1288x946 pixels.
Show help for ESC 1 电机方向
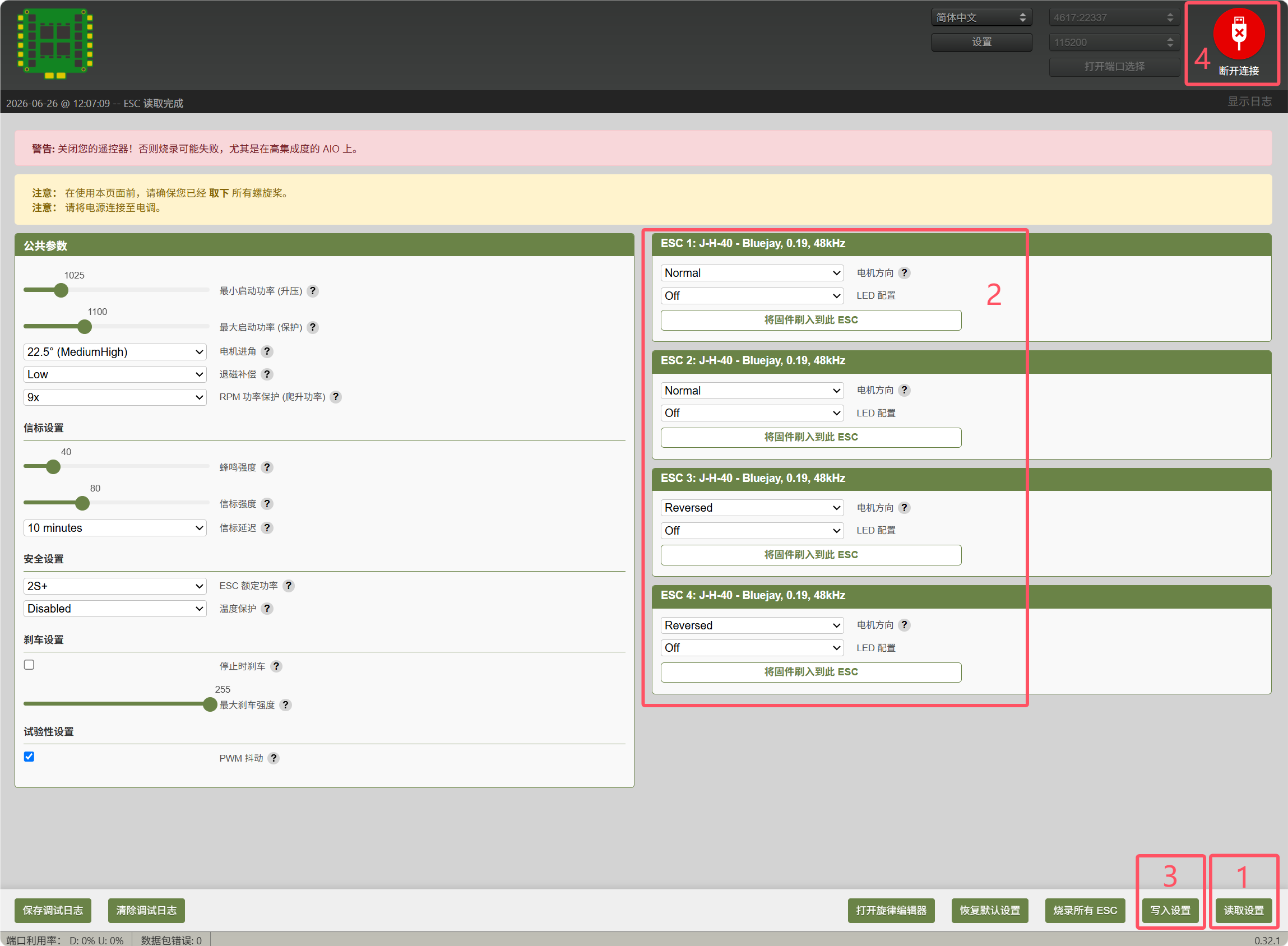[904, 273]
